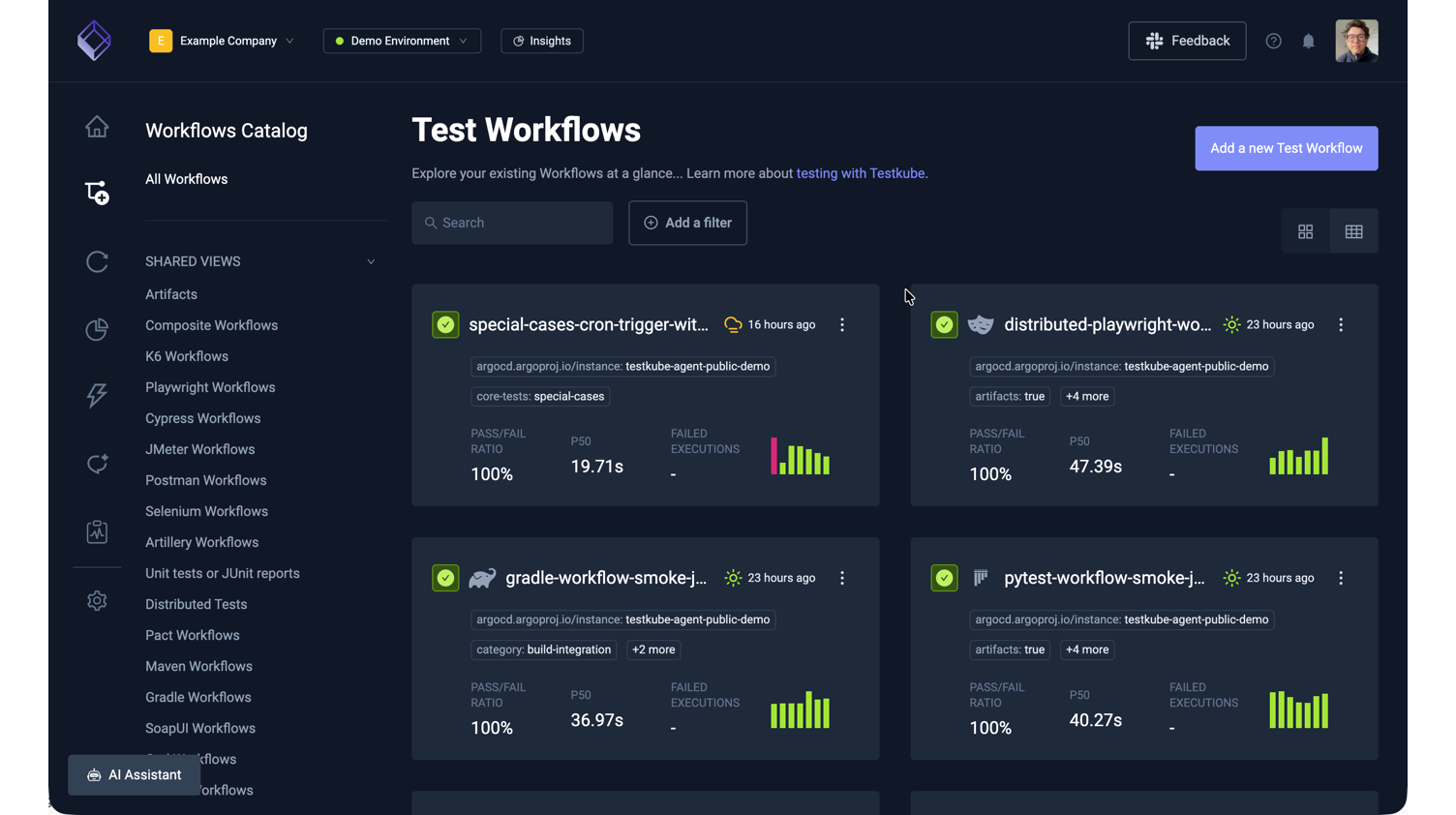Click the Feedback button
1456x815 pixels.
[1187, 41]
